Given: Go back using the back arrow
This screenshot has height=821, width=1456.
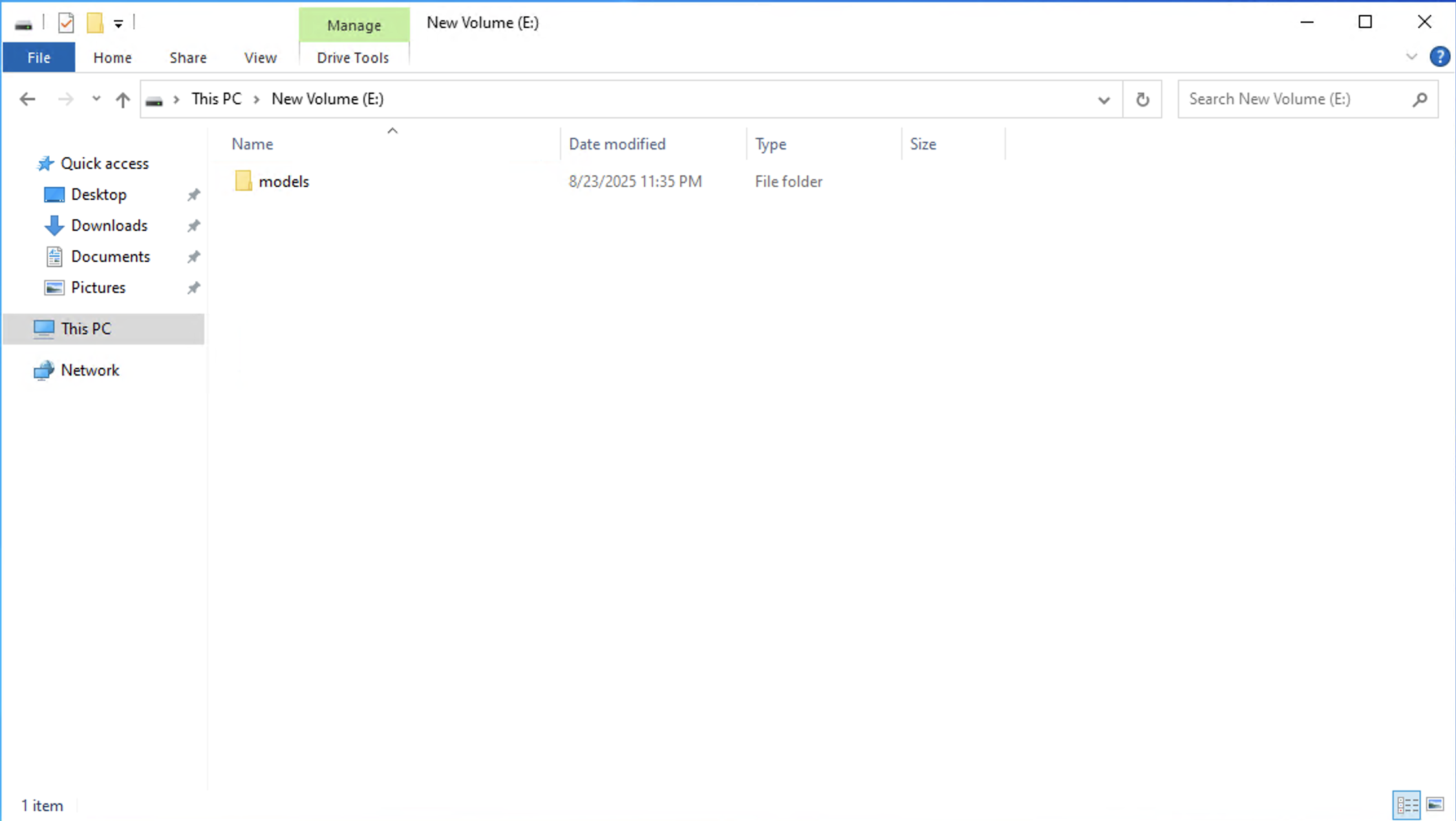Looking at the screenshot, I should [27, 99].
